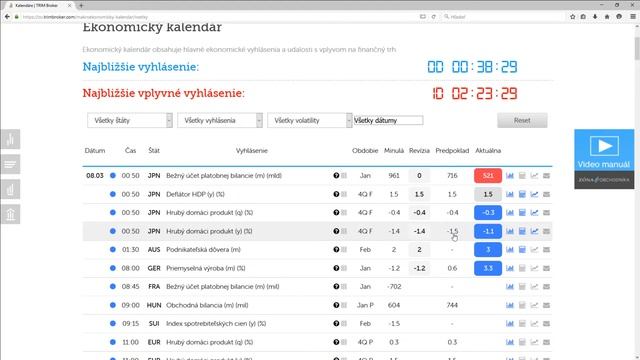Screen dimensions: 640x360
Task: Open bar chart for GER Priemyselná výroba row
Action: [x=510, y=268]
